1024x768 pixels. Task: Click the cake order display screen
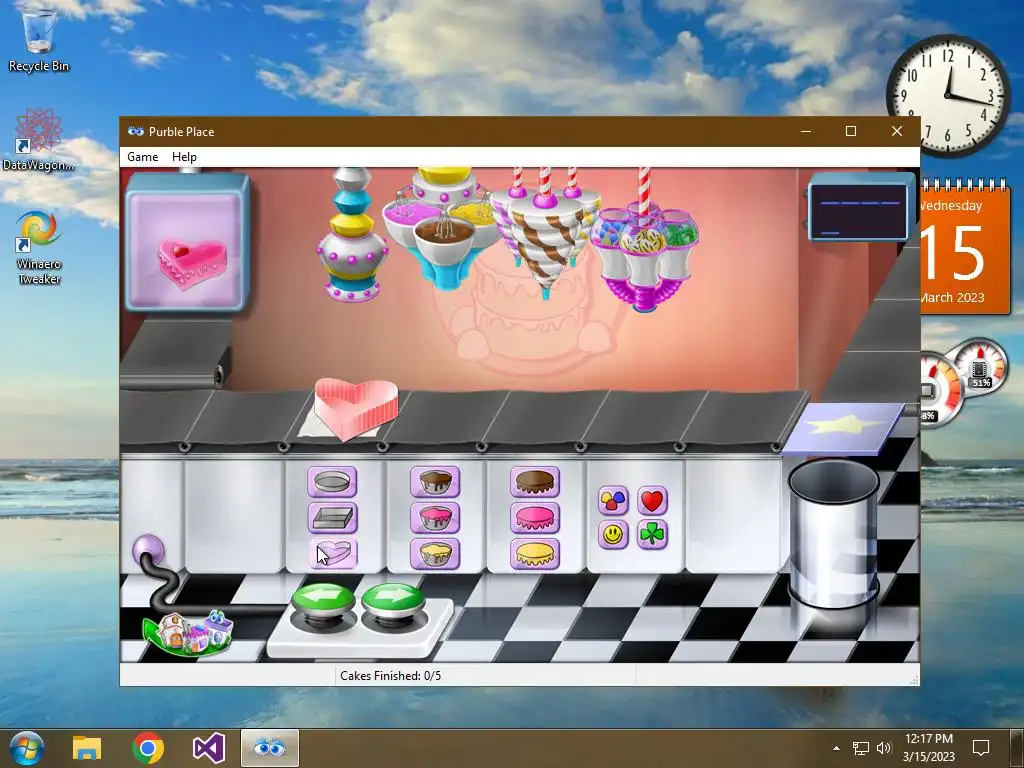tap(188, 242)
